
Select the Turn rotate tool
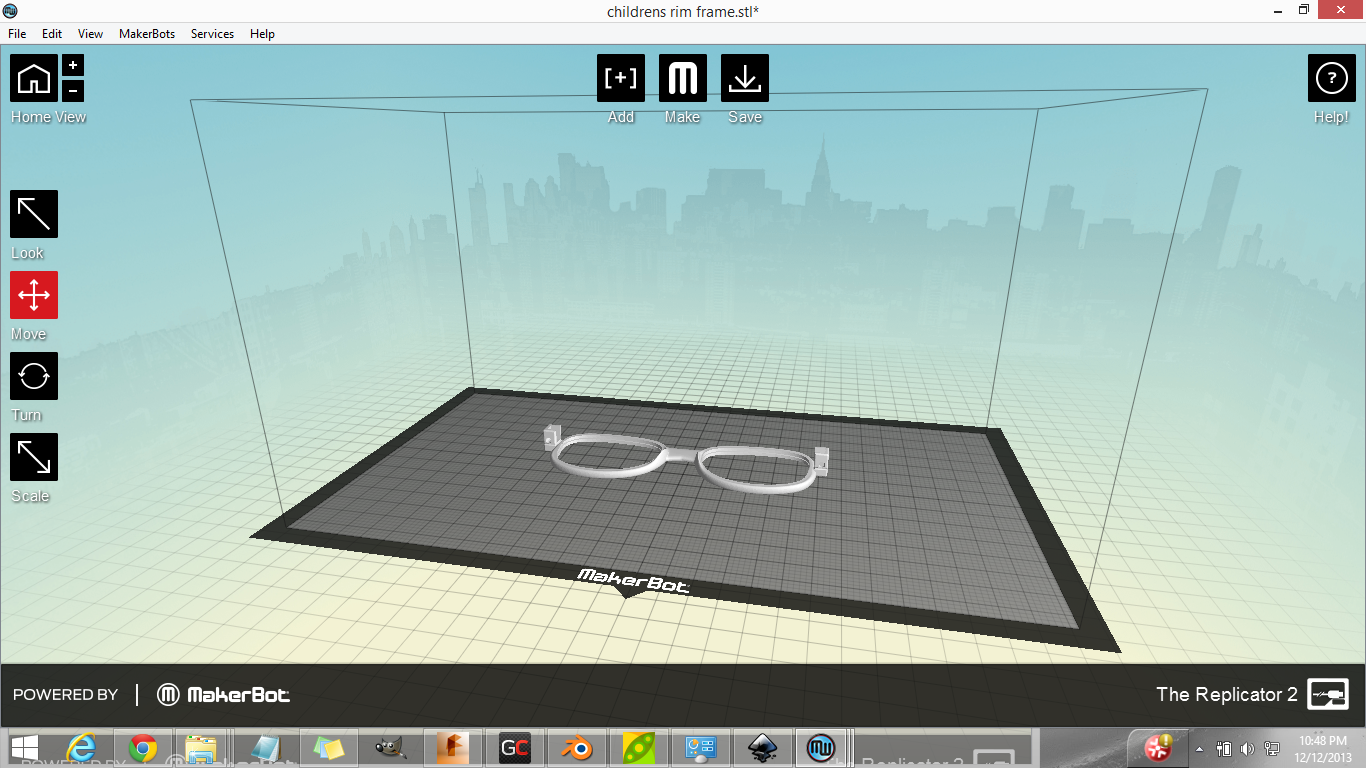click(x=34, y=376)
